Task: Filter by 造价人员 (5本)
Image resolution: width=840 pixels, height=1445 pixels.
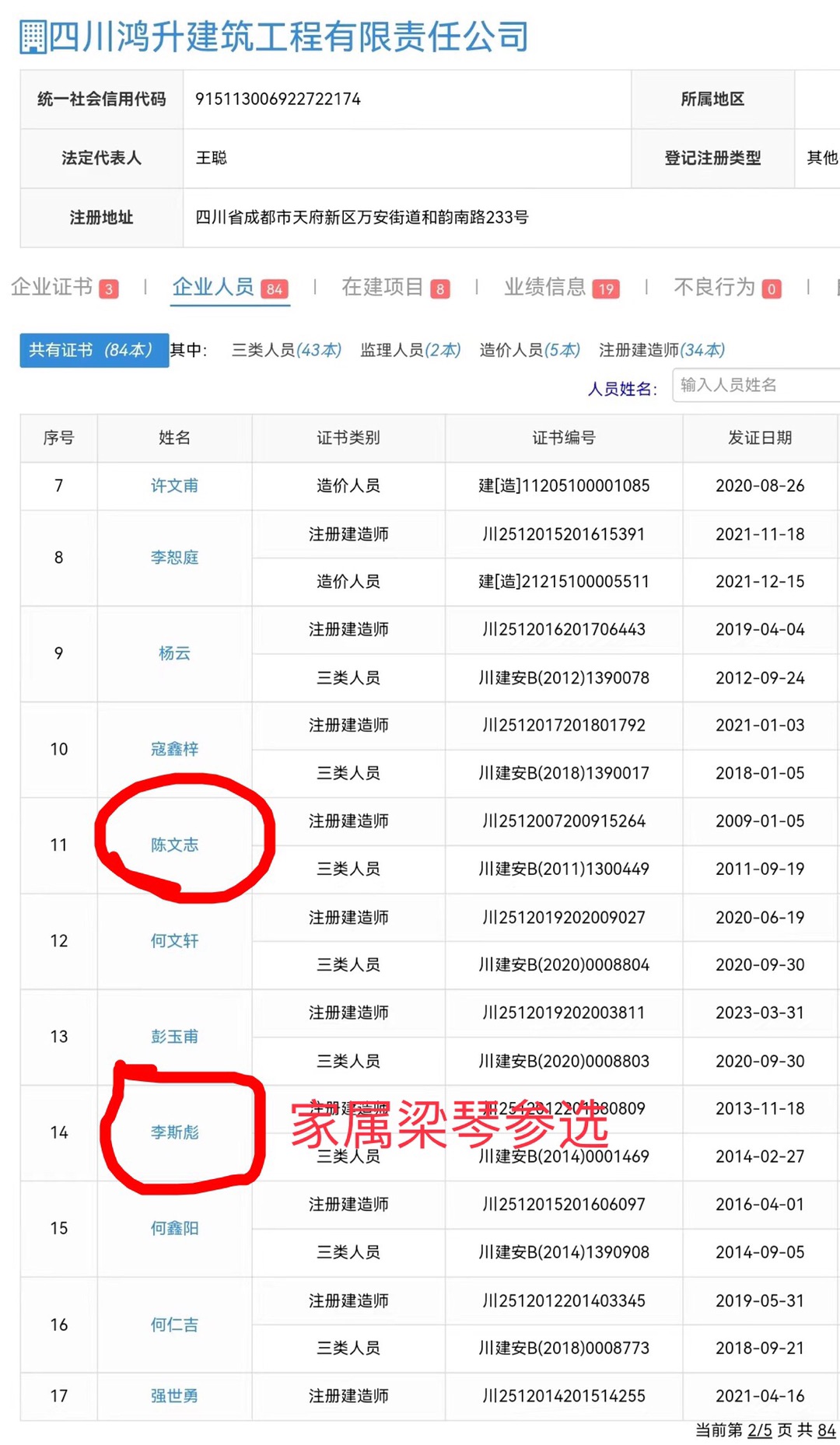Action: (529, 351)
